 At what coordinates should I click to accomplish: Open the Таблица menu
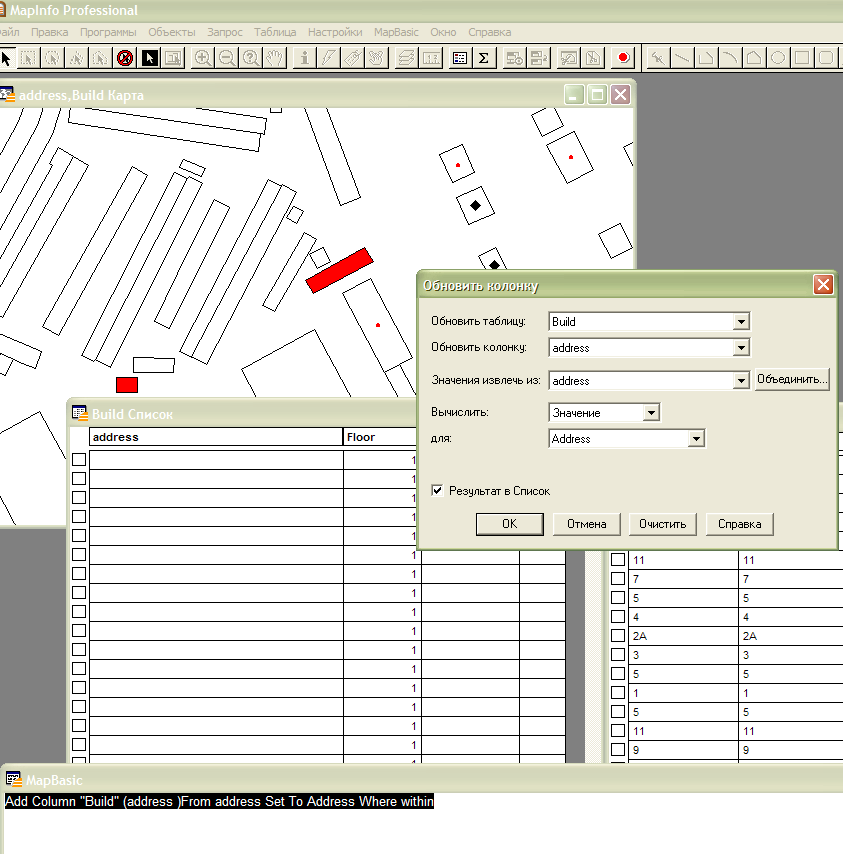(x=275, y=32)
